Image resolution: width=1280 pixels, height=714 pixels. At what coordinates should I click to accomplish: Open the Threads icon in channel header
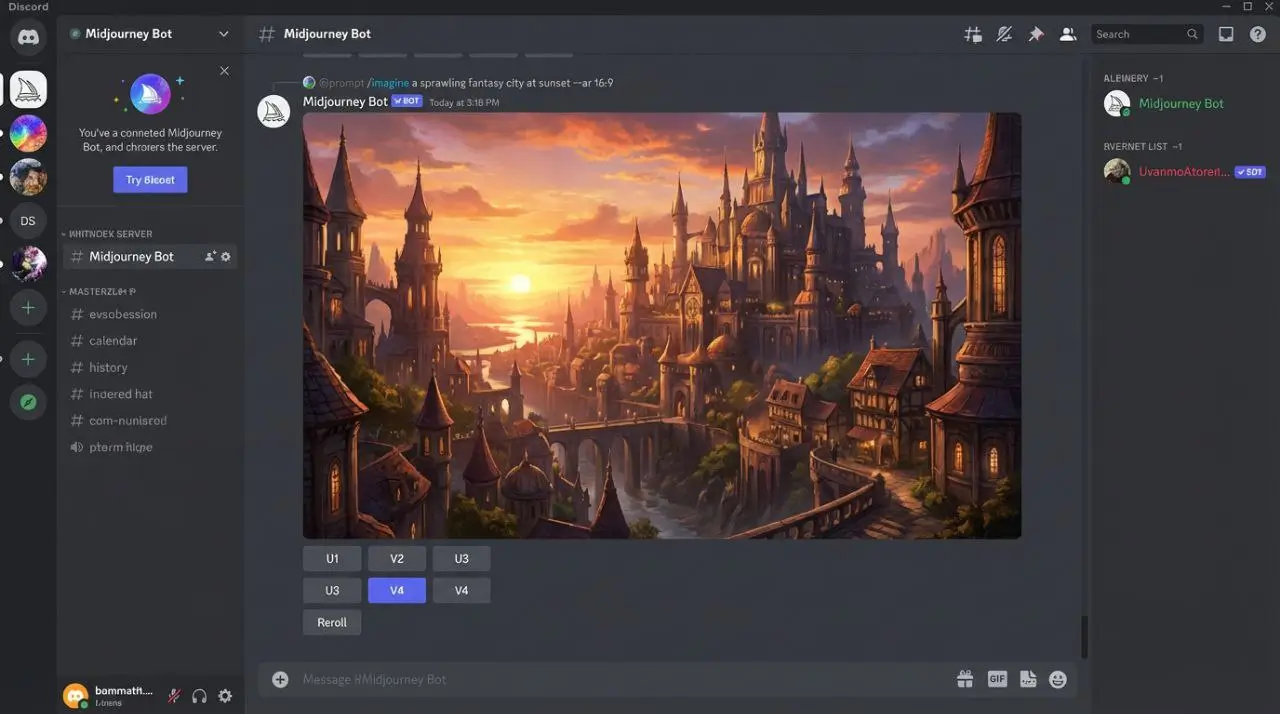pos(972,34)
